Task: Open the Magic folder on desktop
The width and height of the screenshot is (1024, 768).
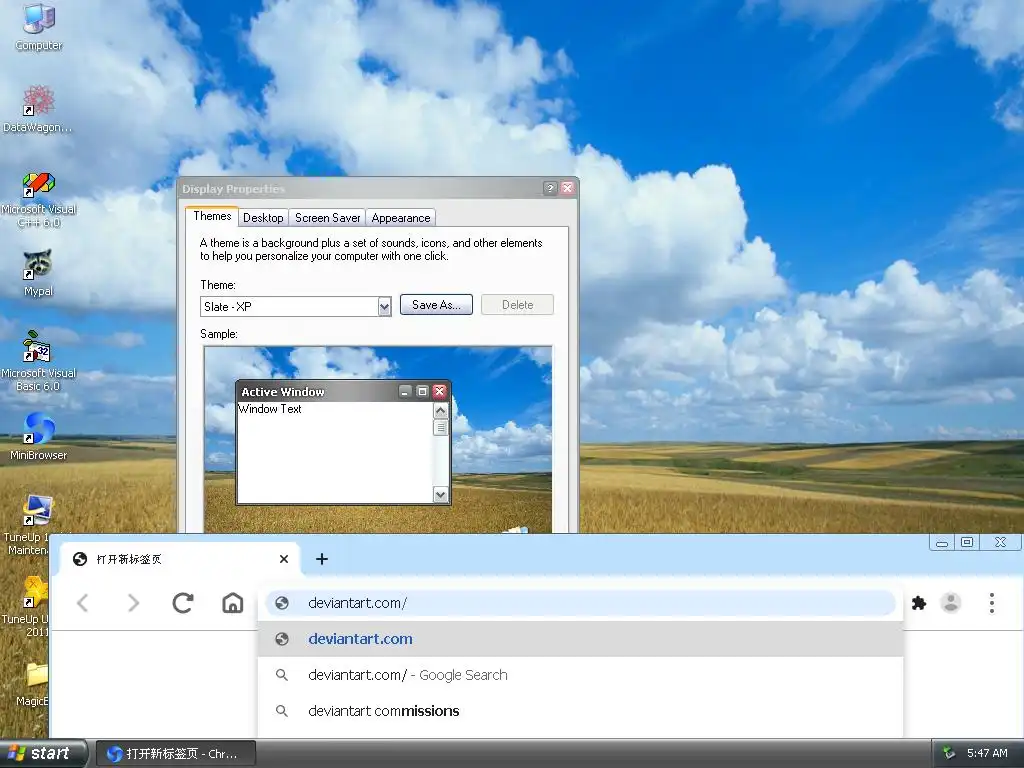Action: 34,684
